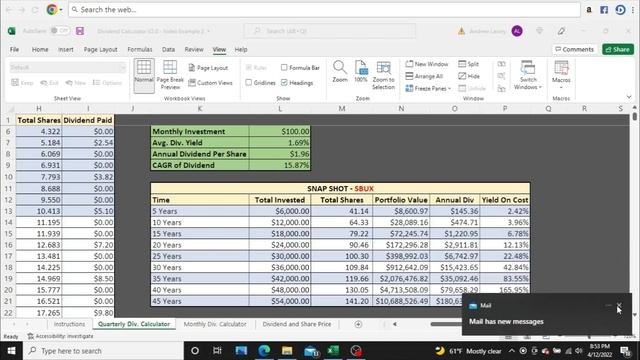
Task: Click the Excel search box
Action: click(330, 31)
